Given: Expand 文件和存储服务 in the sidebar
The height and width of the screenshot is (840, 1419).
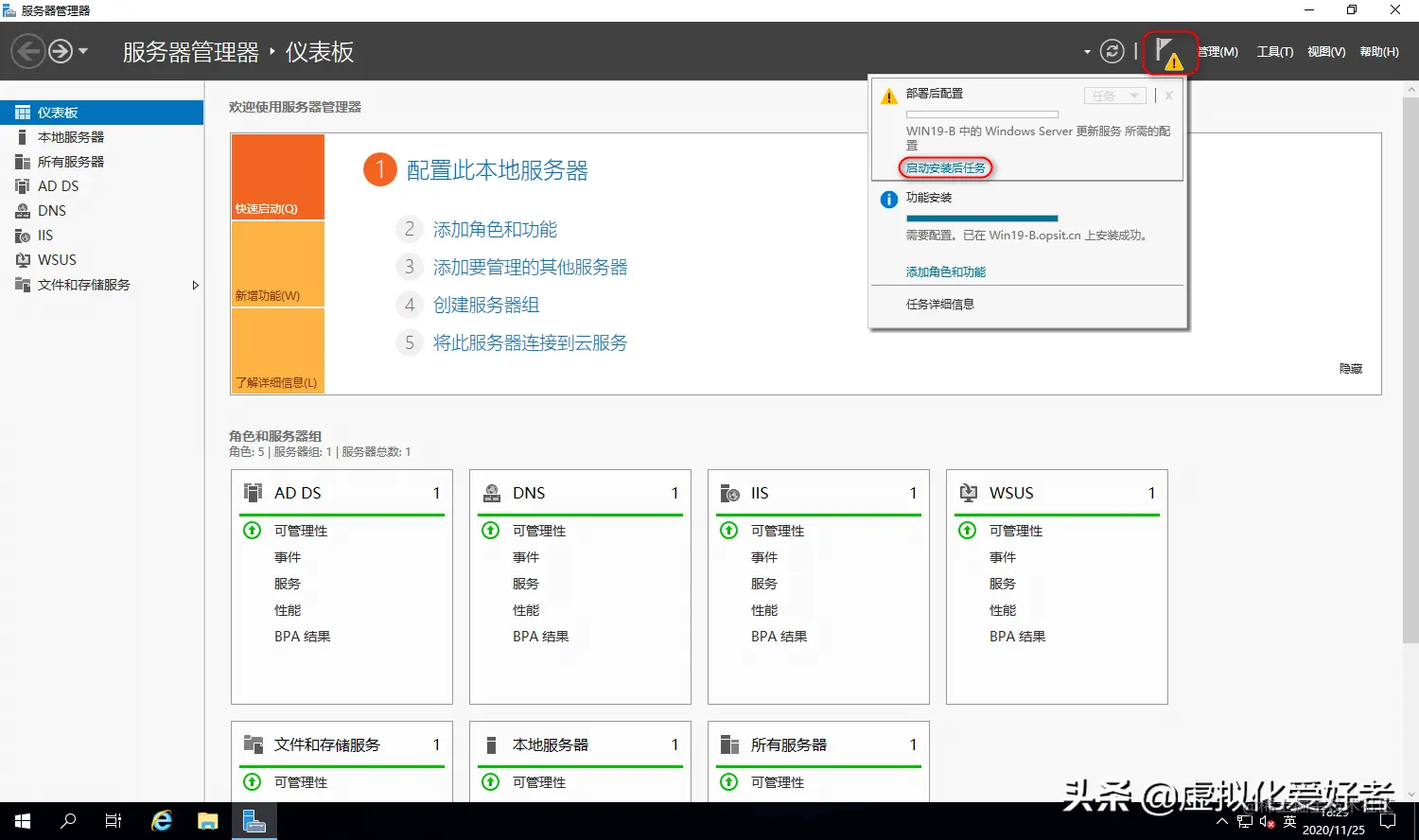Looking at the screenshot, I should (196, 284).
